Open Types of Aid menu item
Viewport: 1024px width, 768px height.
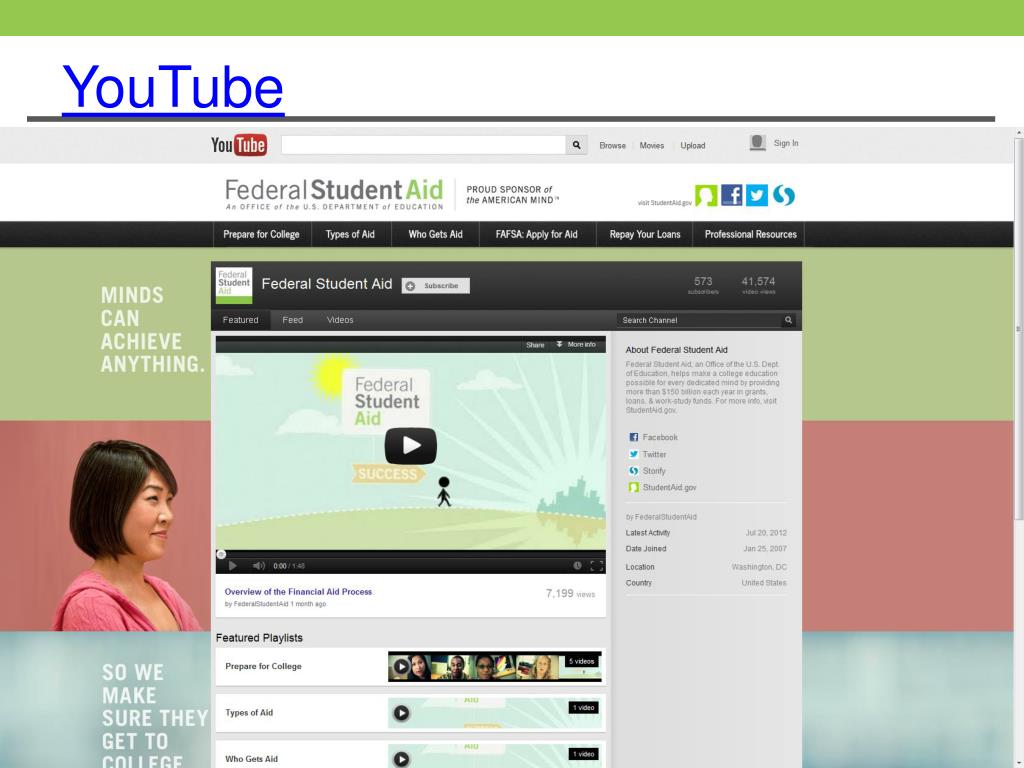click(350, 234)
